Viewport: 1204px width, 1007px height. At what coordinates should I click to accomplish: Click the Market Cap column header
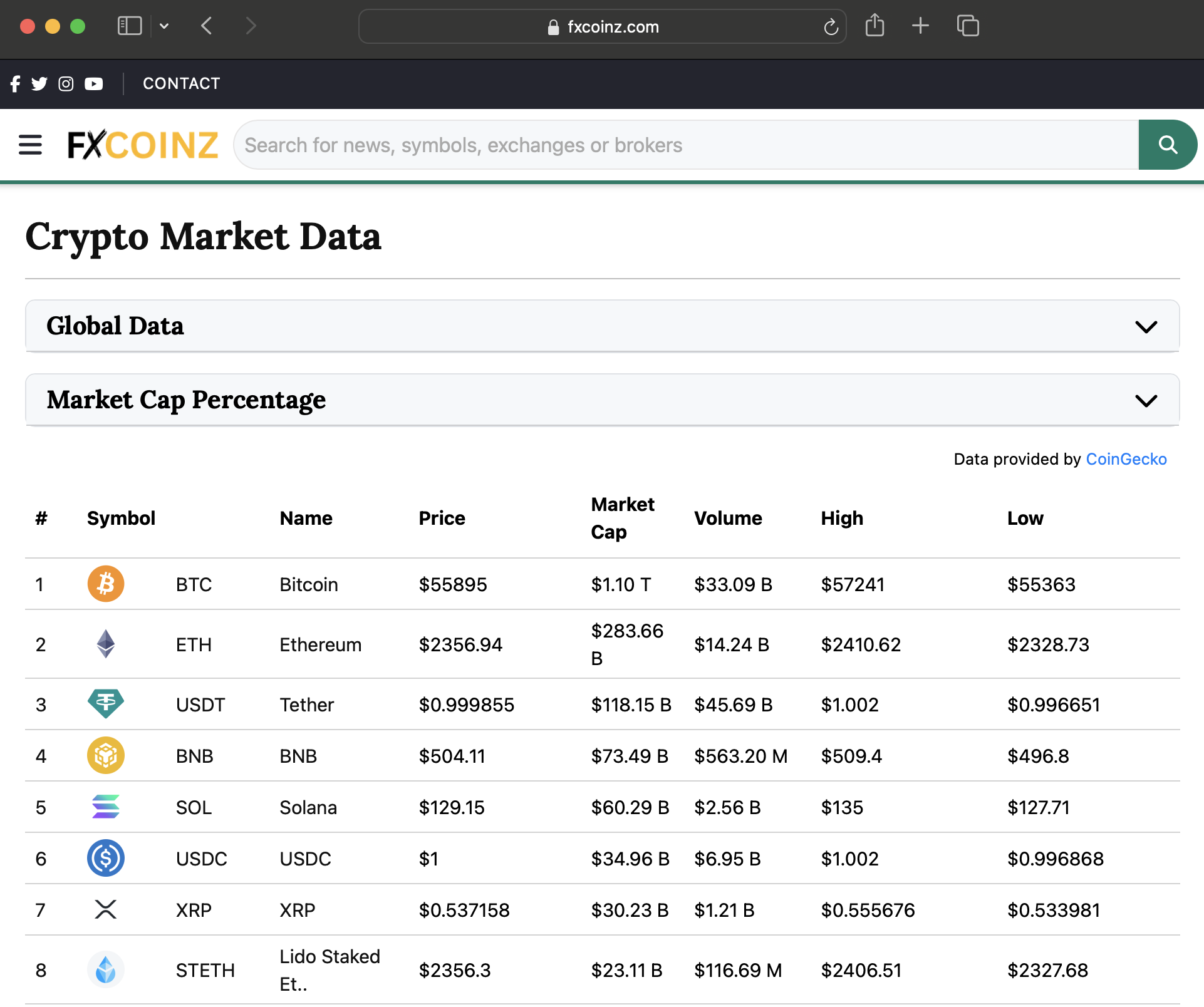(x=623, y=518)
